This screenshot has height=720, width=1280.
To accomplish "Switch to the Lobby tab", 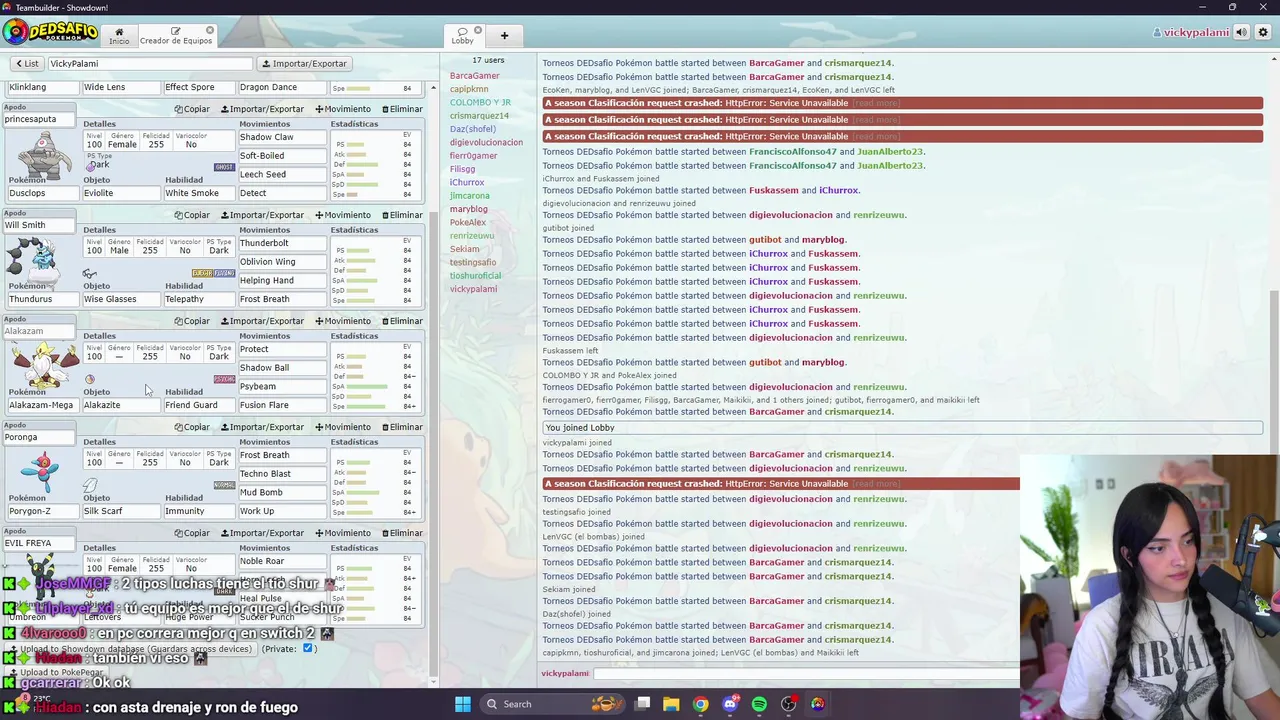I will [x=462, y=36].
